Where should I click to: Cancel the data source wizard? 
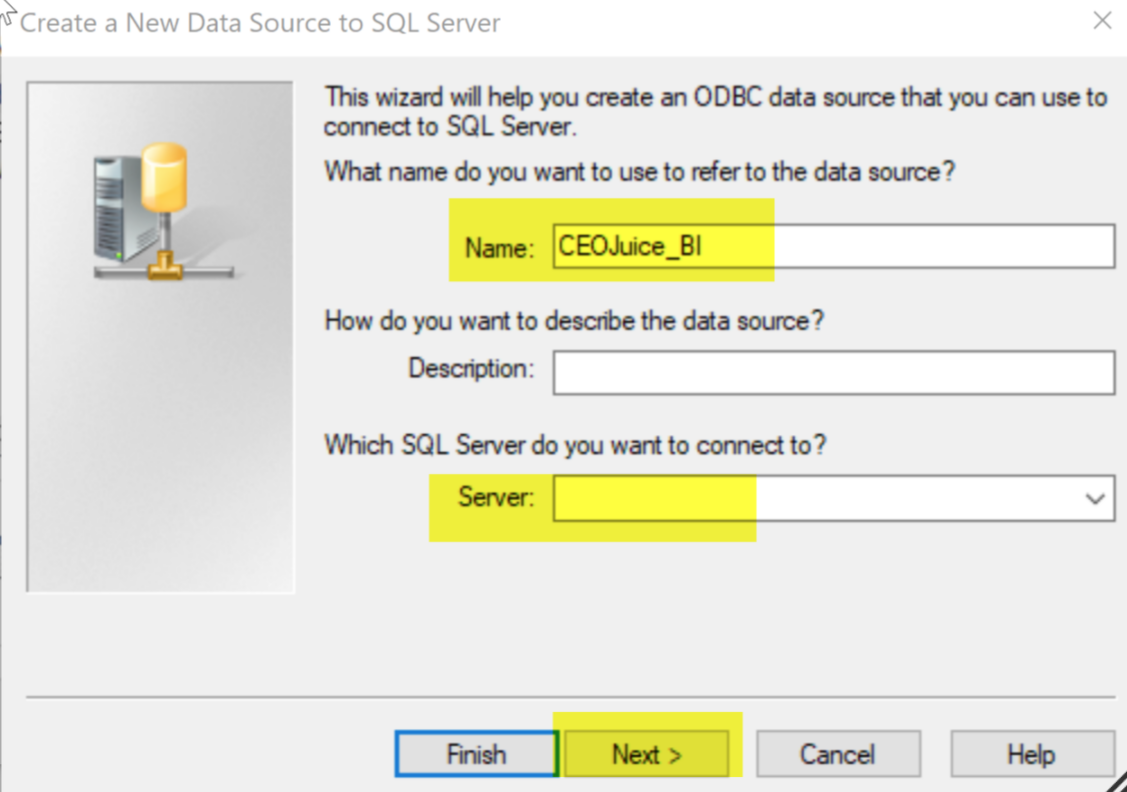click(838, 755)
